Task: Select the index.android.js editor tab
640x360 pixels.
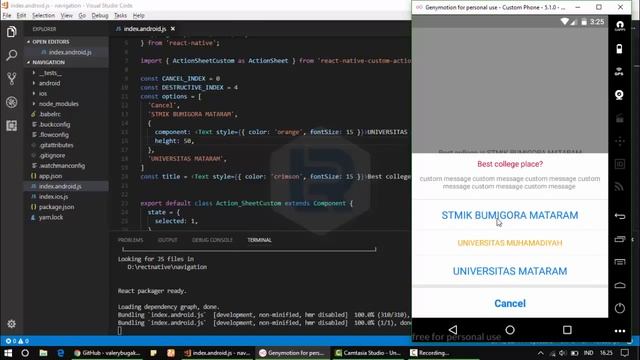Action: click(144, 29)
